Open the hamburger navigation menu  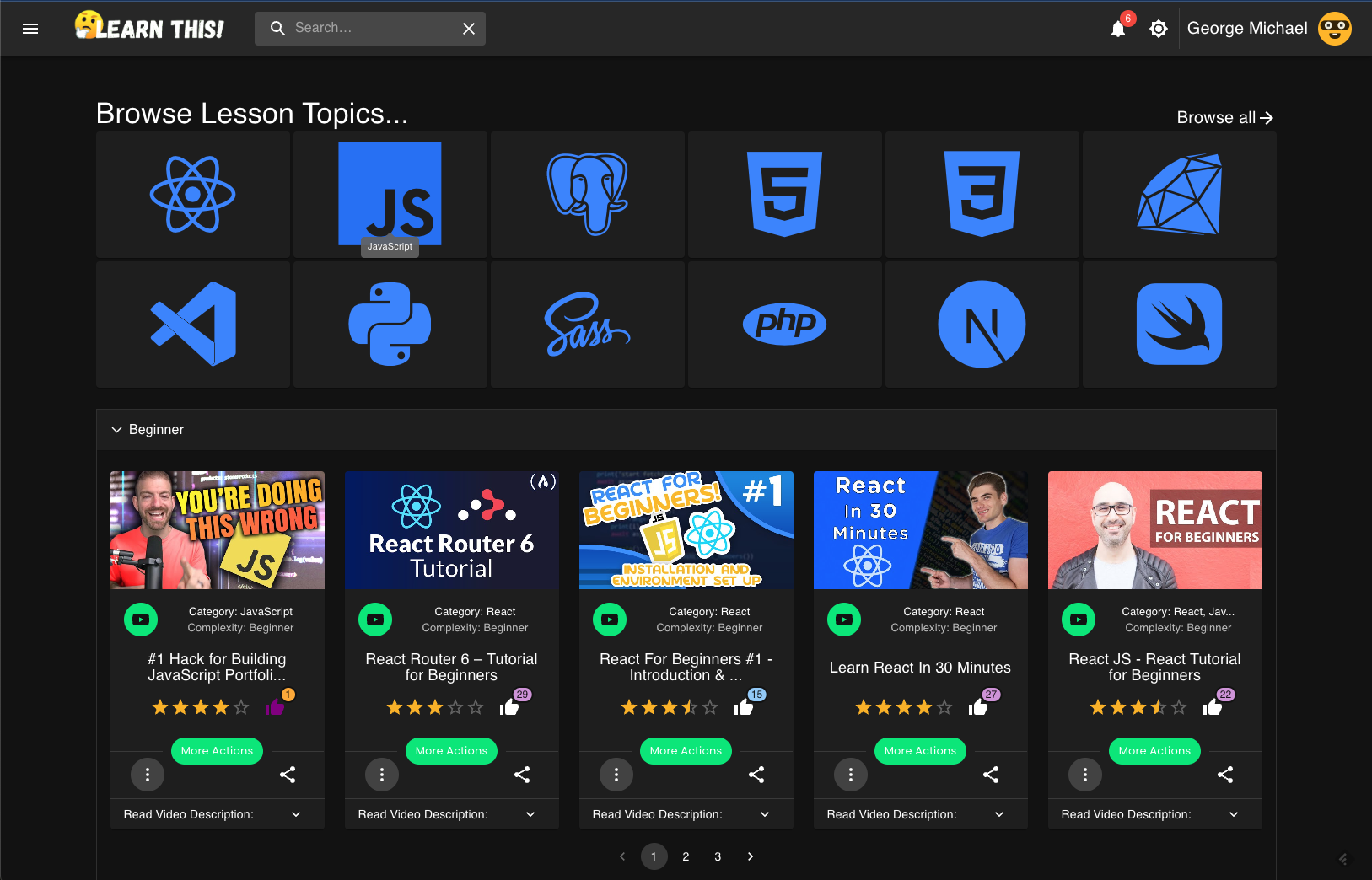[30, 29]
